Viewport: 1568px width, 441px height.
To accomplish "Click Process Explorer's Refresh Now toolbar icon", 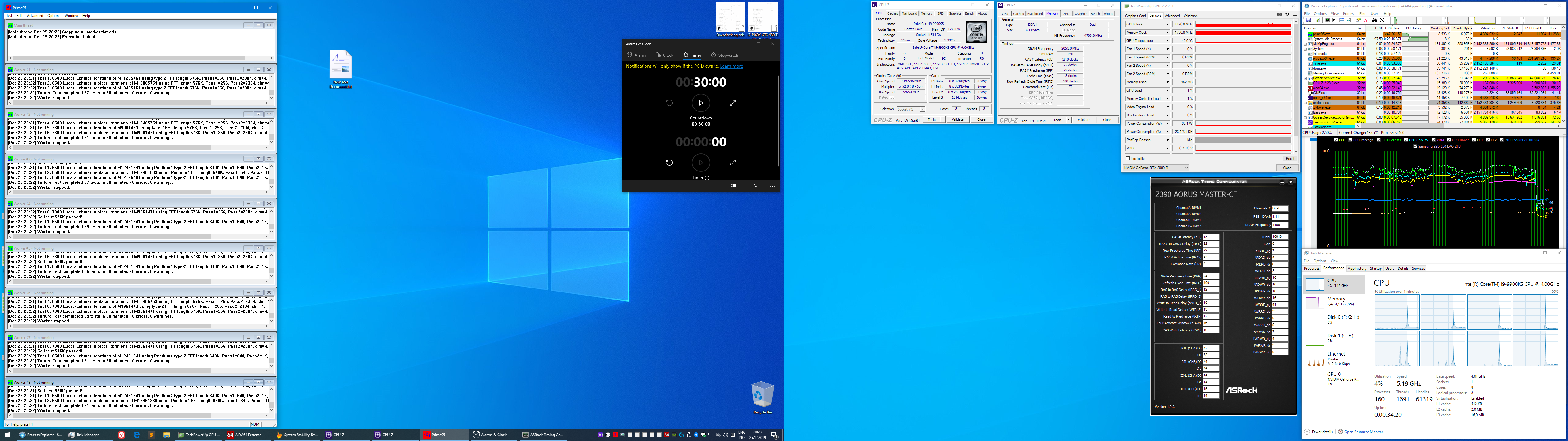I will click(1318, 20).
